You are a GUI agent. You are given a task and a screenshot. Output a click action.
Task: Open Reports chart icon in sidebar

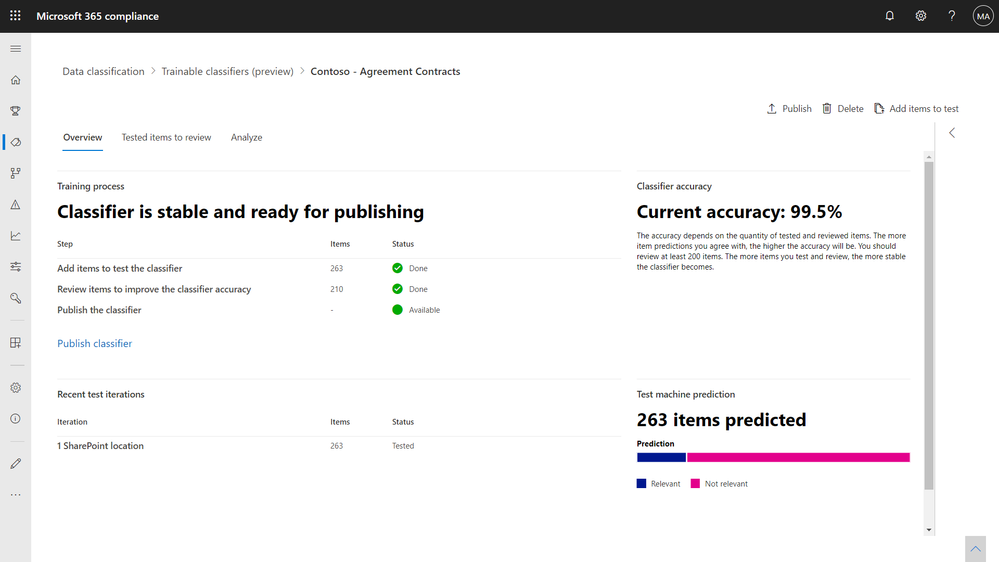click(15, 236)
